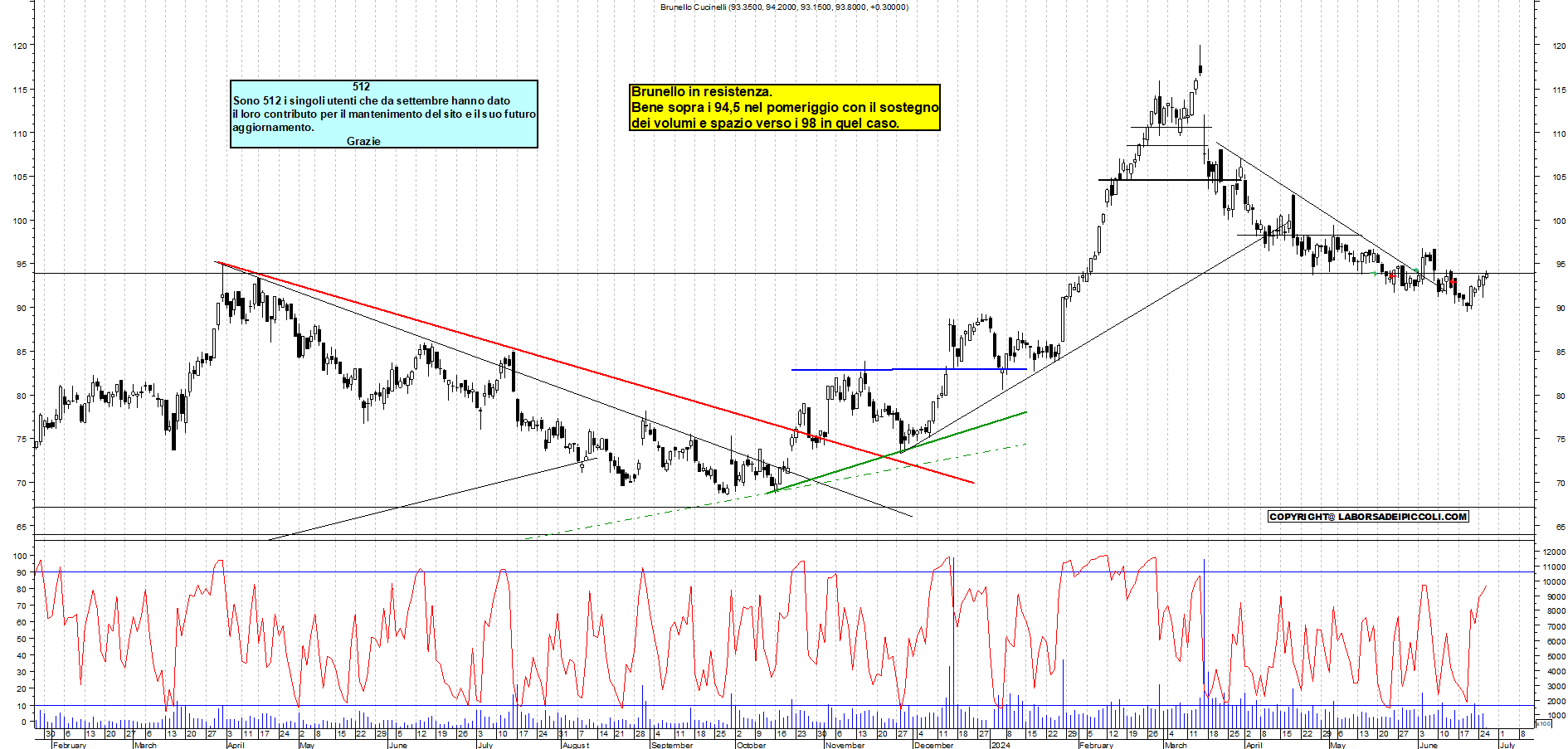Click the 'x100' volume multiplier label
The image size is (1568, 749).
pyautogui.click(x=1543, y=723)
